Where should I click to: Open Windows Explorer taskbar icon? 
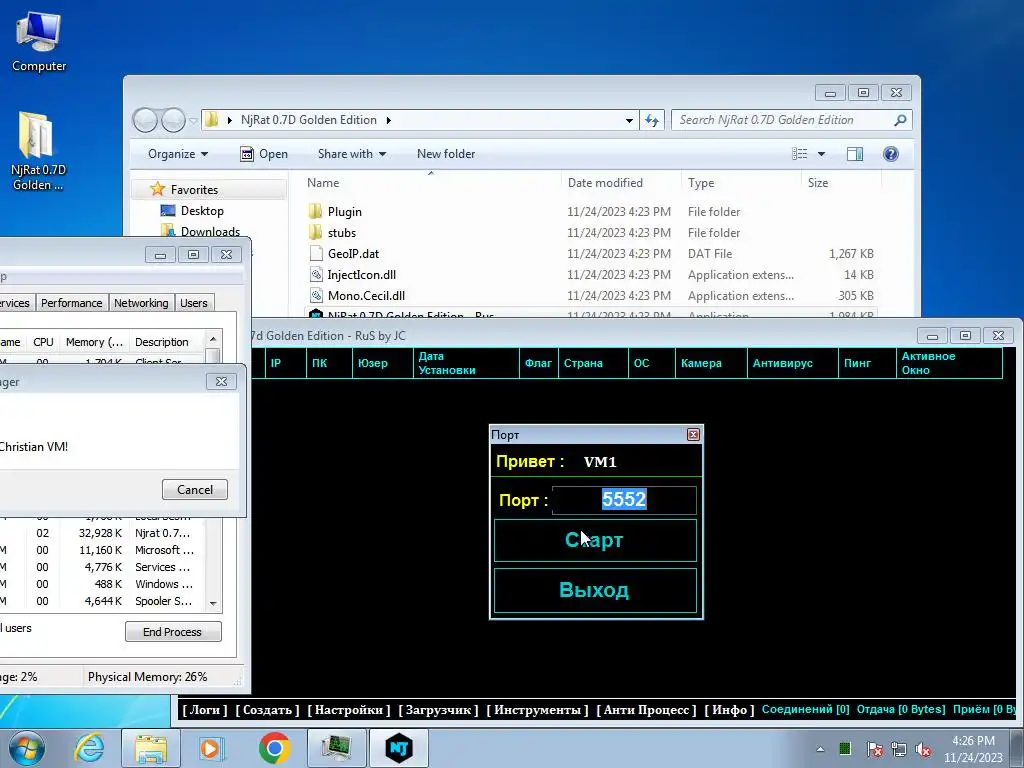(x=152, y=748)
